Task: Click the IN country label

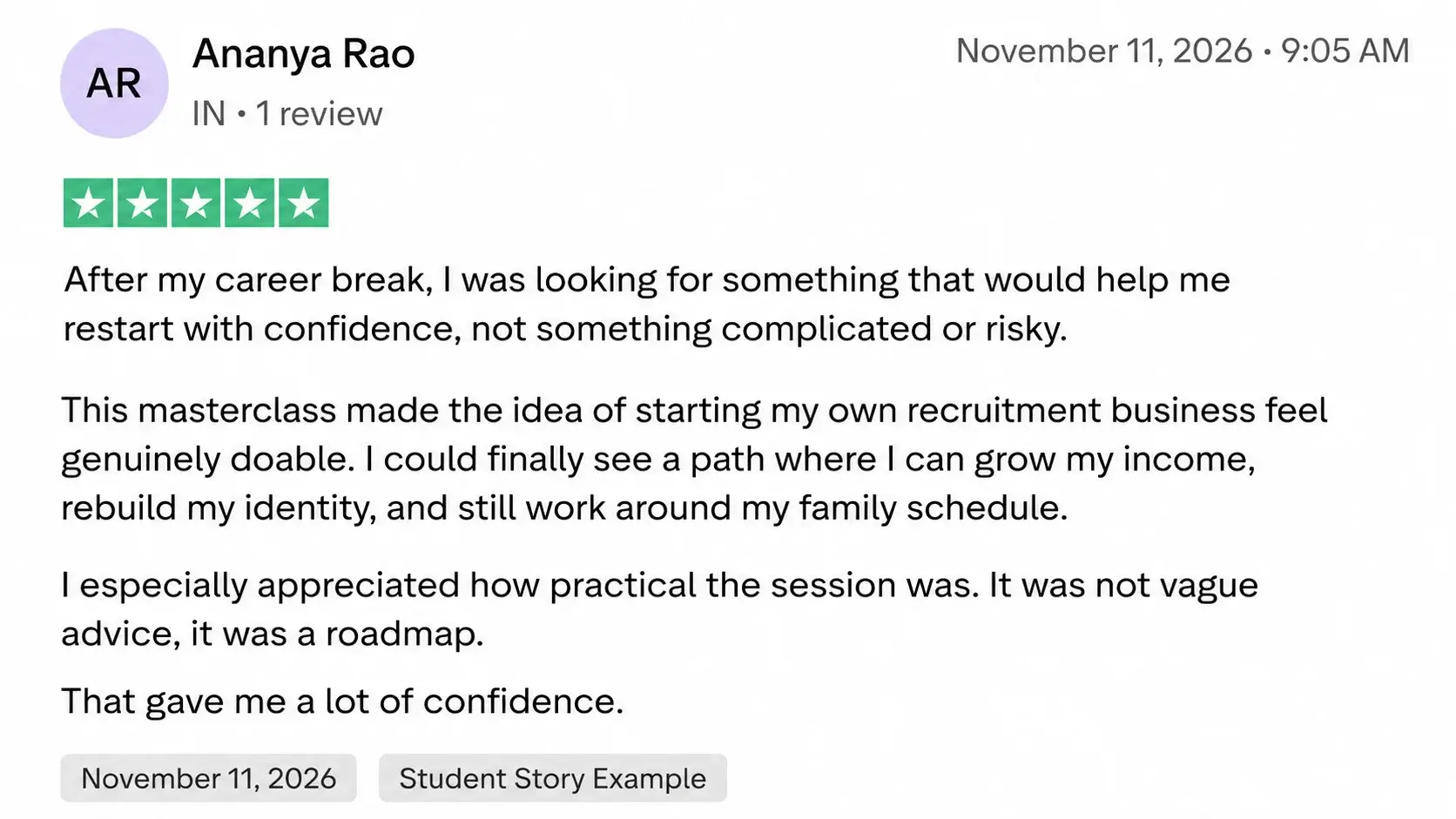Action: [x=209, y=114]
